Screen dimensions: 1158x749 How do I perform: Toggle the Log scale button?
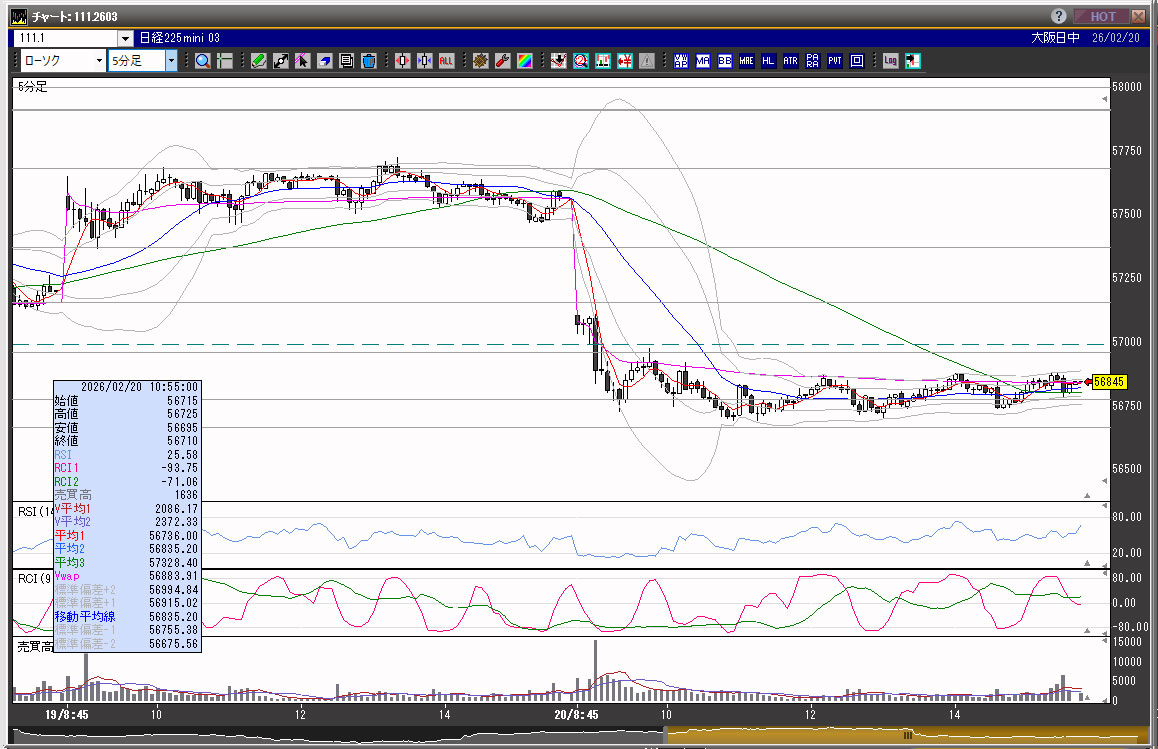click(x=890, y=61)
